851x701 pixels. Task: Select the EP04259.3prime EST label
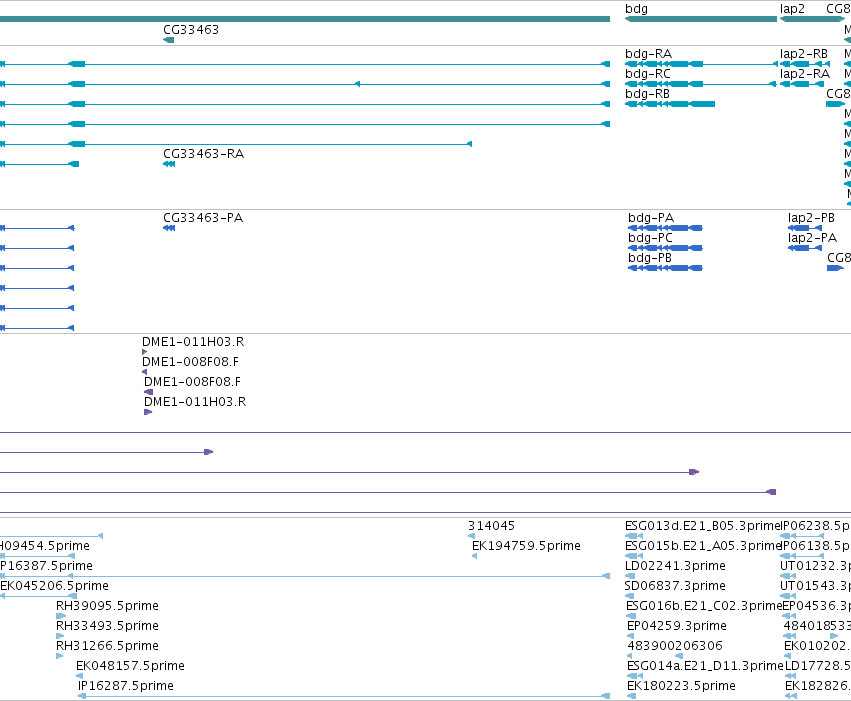click(x=677, y=626)
